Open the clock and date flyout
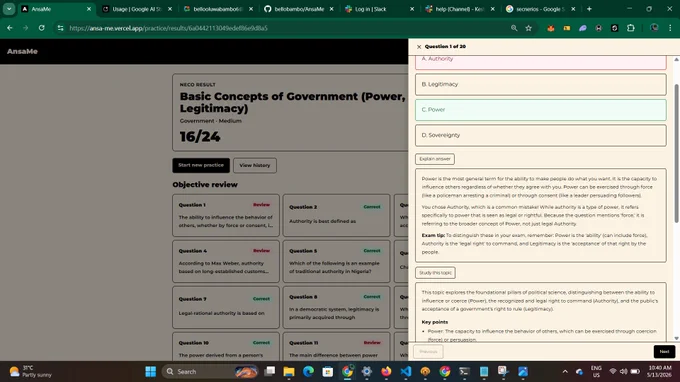The width and height of the screenshot is (680, 382). pos(660,372)
